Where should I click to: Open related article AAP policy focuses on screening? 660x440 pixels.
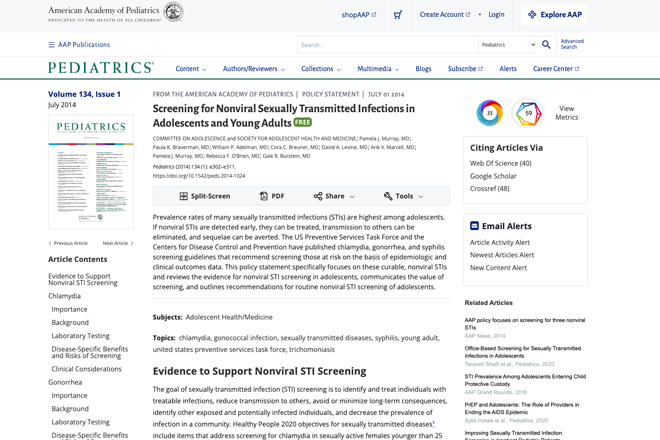pos(524,324)
